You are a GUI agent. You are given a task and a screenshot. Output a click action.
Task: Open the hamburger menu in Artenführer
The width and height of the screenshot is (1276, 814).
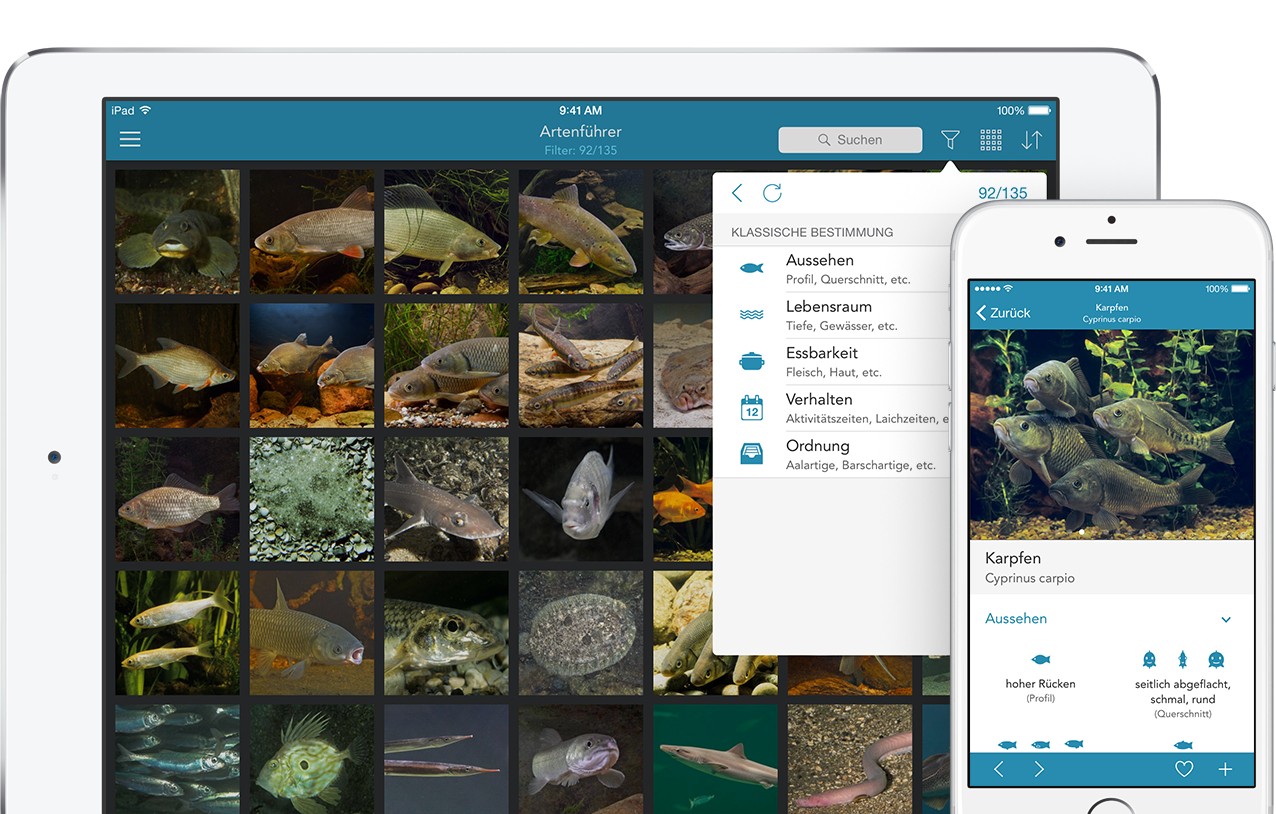click(x=130, y=140)
